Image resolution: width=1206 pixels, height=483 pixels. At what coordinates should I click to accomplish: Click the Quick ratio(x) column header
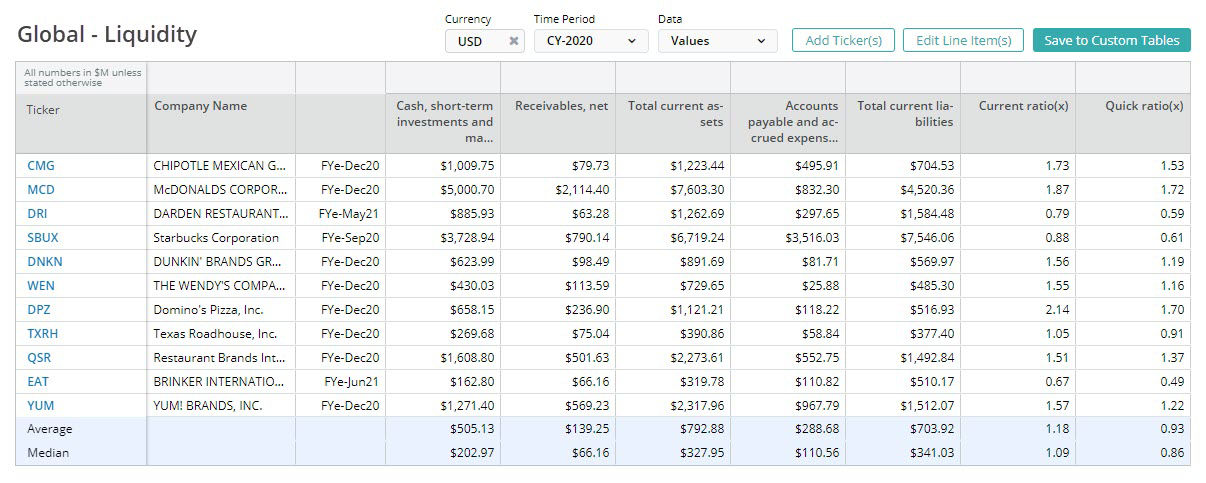[x=1133, y=122]
